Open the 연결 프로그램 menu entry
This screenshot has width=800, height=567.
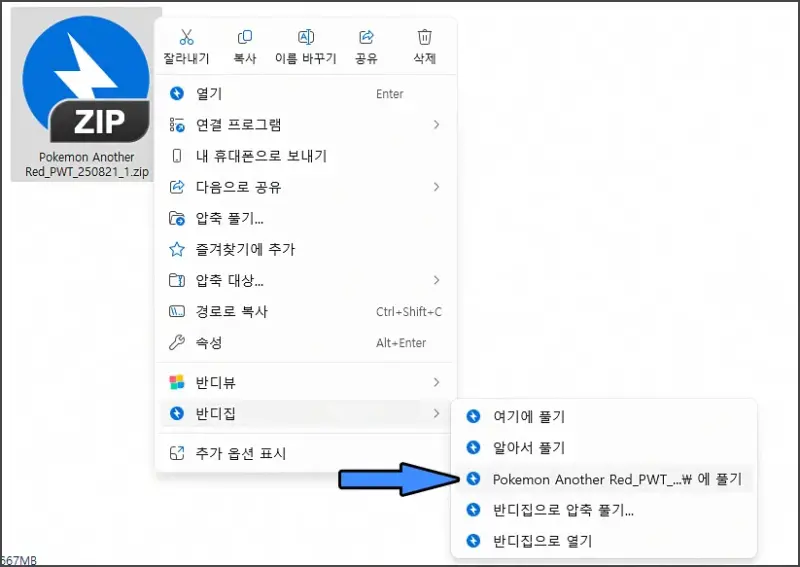(306, 125)
